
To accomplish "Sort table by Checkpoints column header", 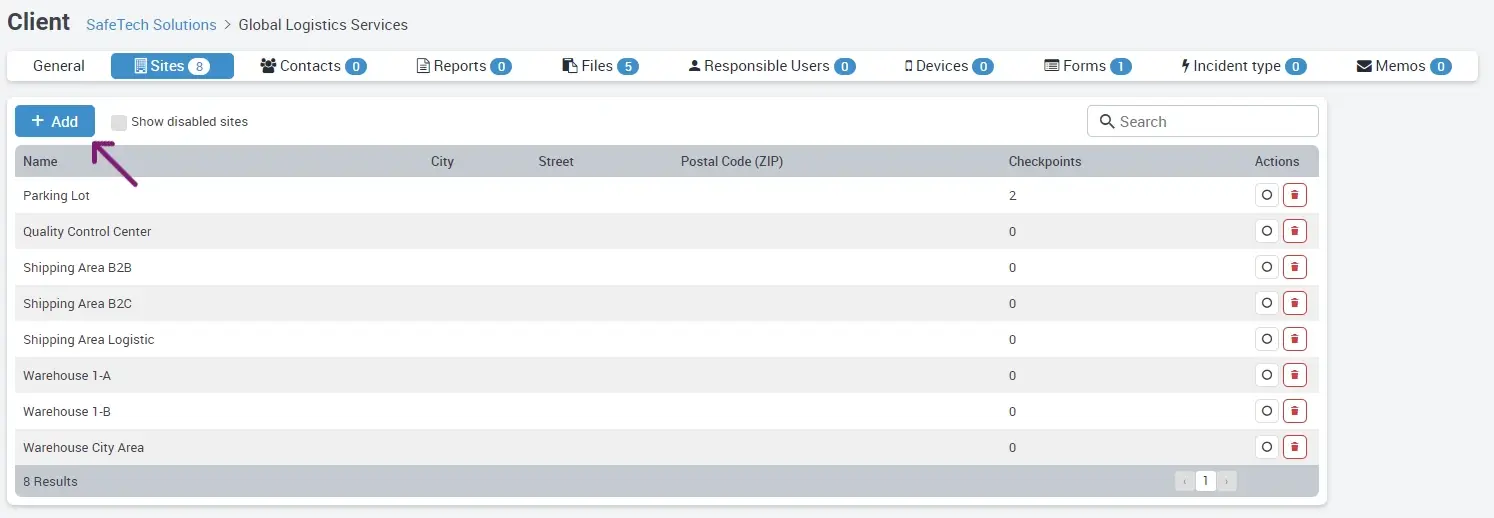I will pos(1044,161).
